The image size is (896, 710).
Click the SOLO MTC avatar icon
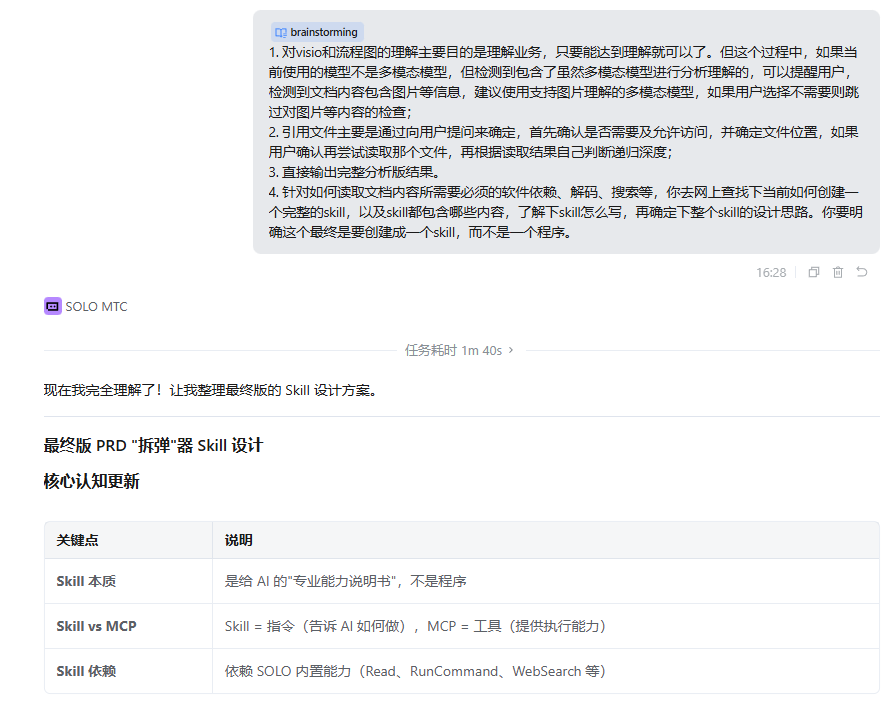click(x=53, y=306)
